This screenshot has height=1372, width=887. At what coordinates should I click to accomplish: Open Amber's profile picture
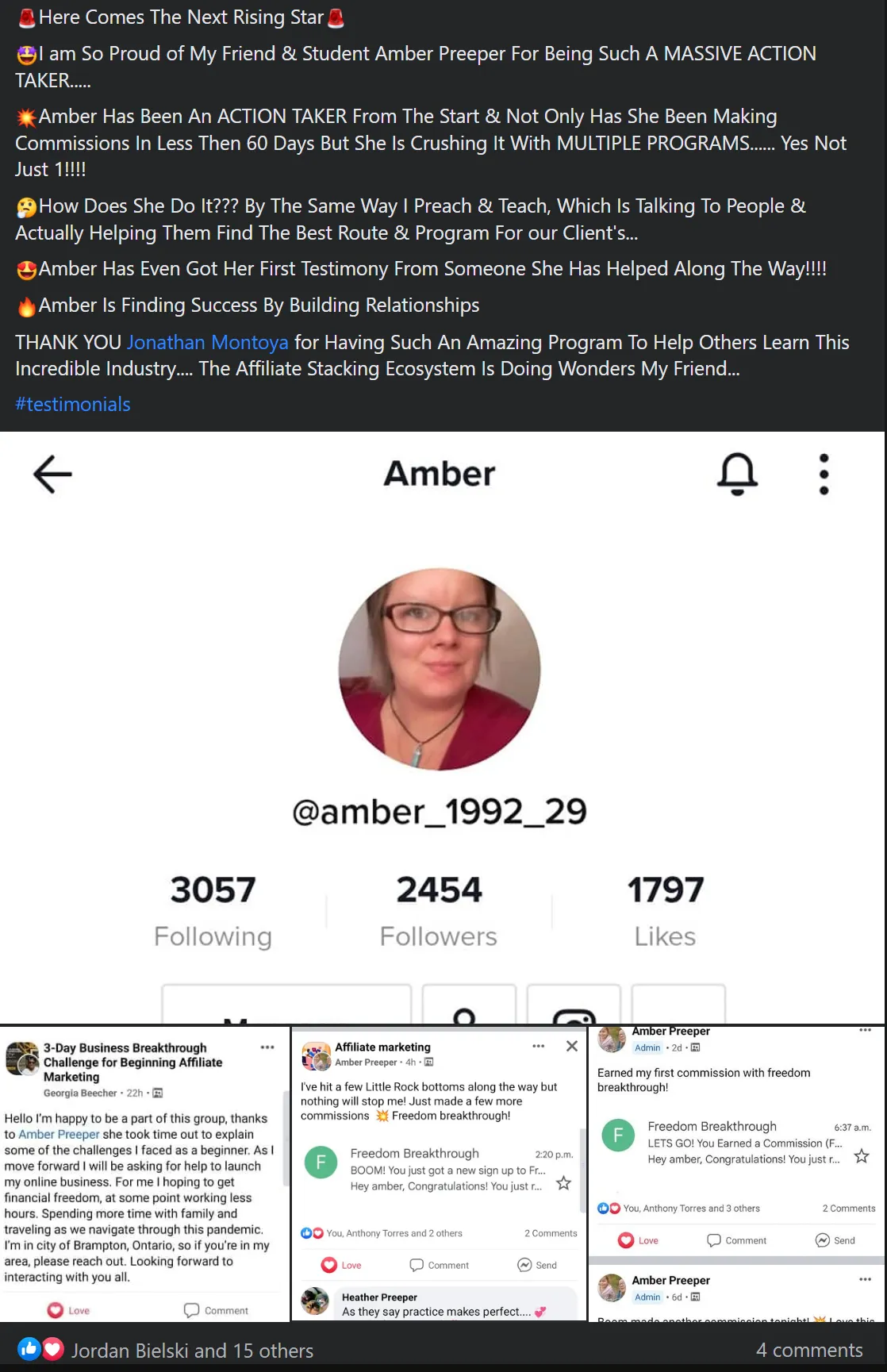point(440,669)
